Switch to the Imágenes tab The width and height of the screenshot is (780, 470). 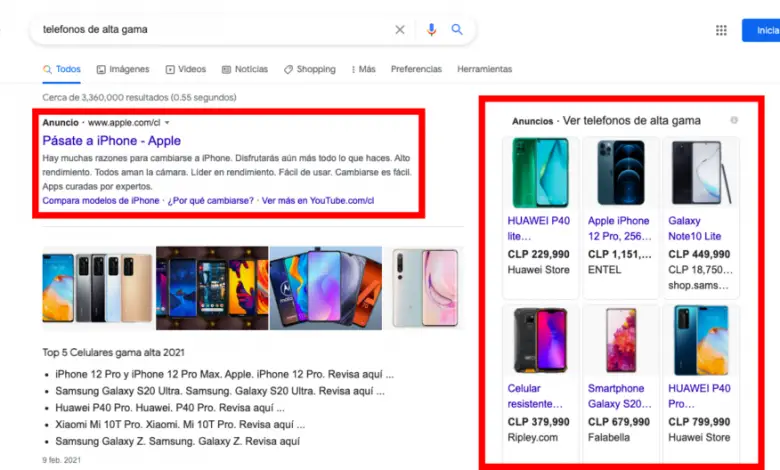tap(123, 69)
